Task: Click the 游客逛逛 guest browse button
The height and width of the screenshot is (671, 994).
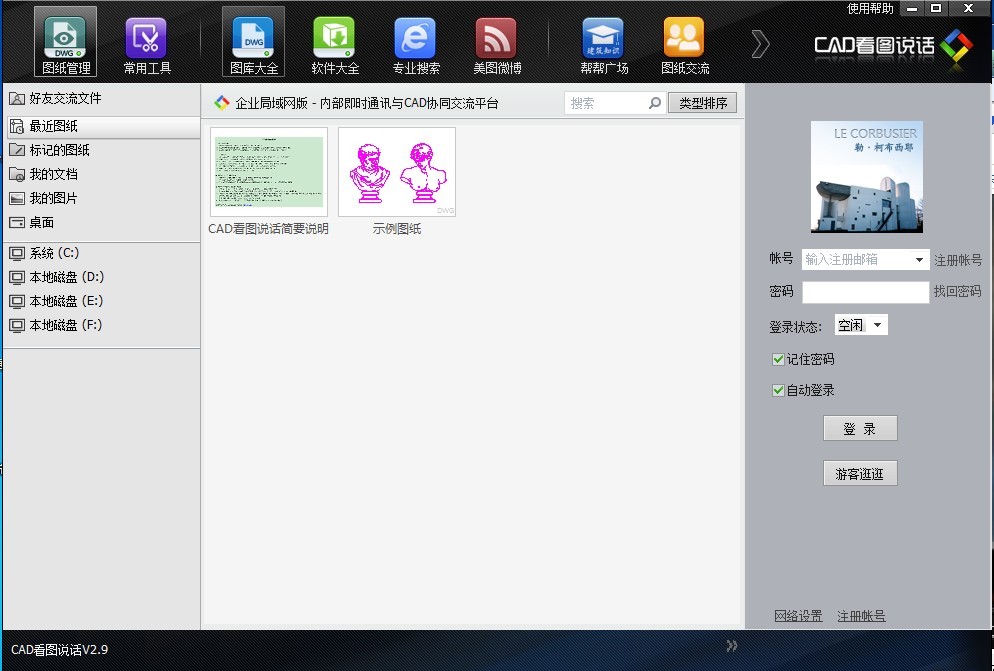Action: (x=860, y=474)
